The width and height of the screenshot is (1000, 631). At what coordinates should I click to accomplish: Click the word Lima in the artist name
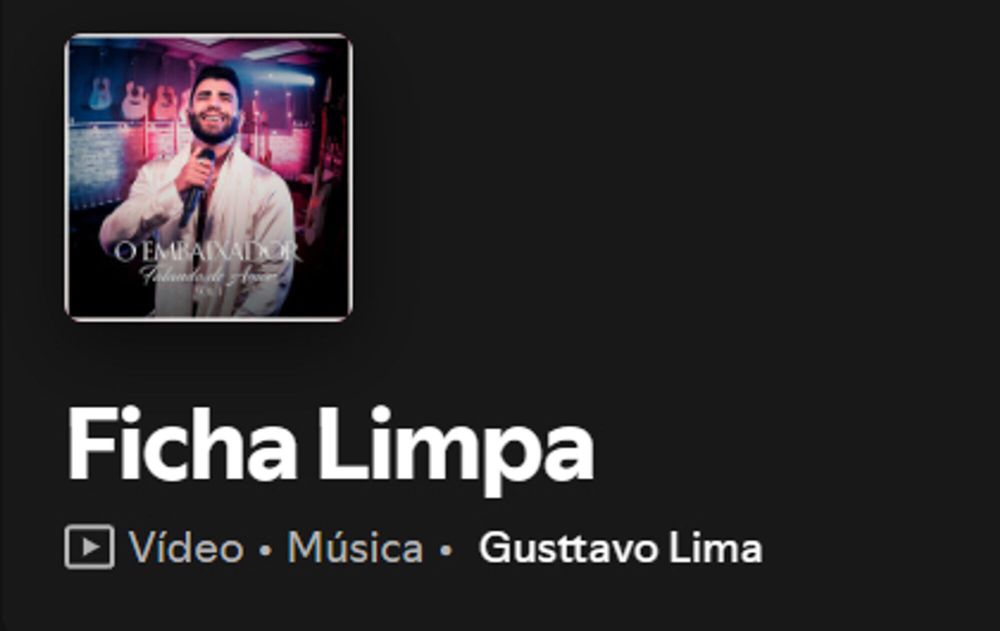(x=716, y=547)
